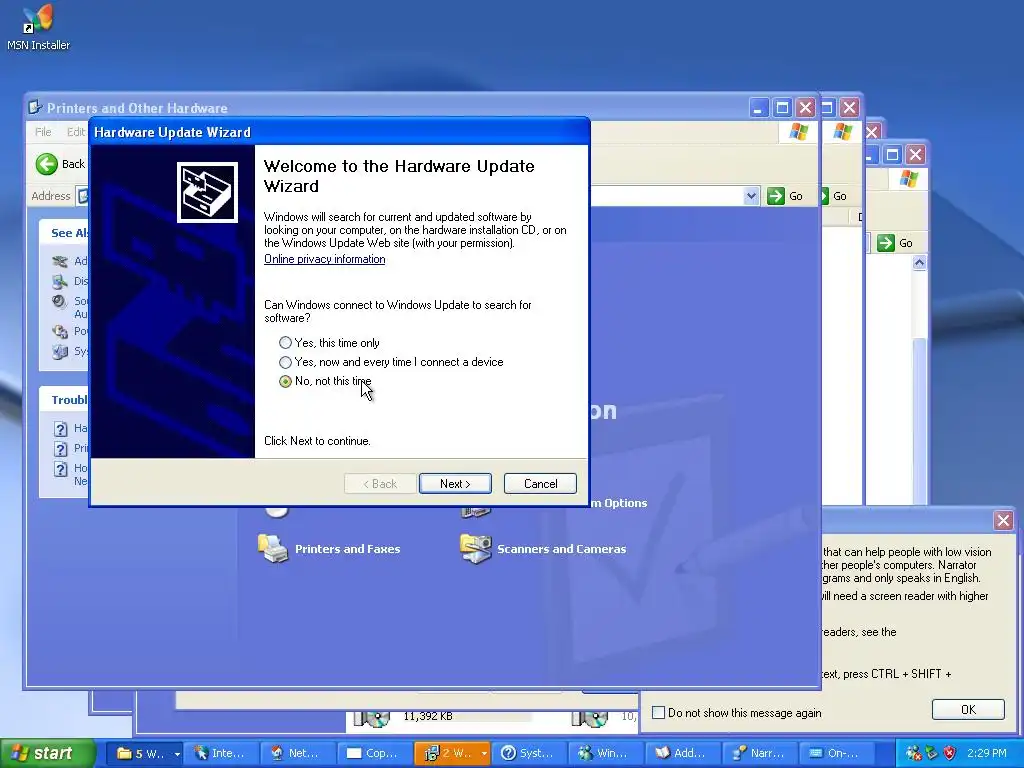
Task: Expand the 5 Windows Explorer taskbar group
Action: pyautogui.click(x=176, y=754)
